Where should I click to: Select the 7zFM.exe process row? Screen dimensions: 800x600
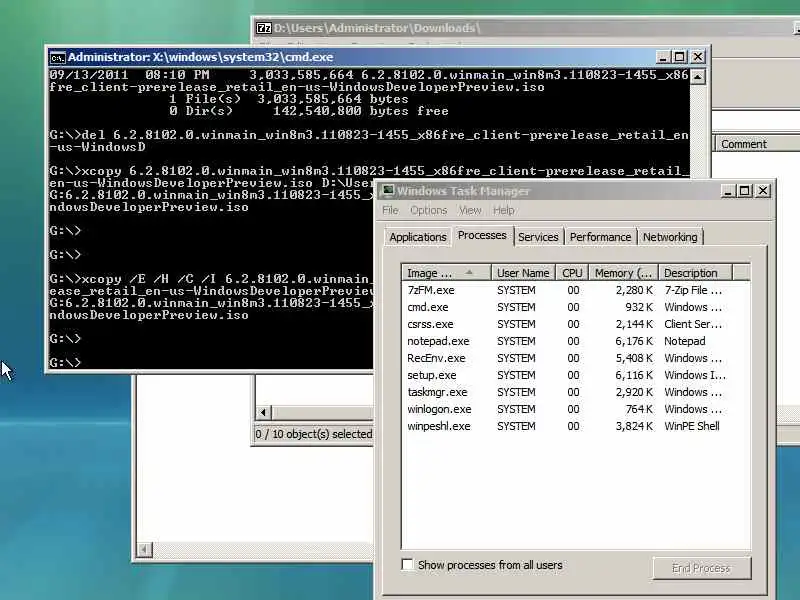click(576, 290)
